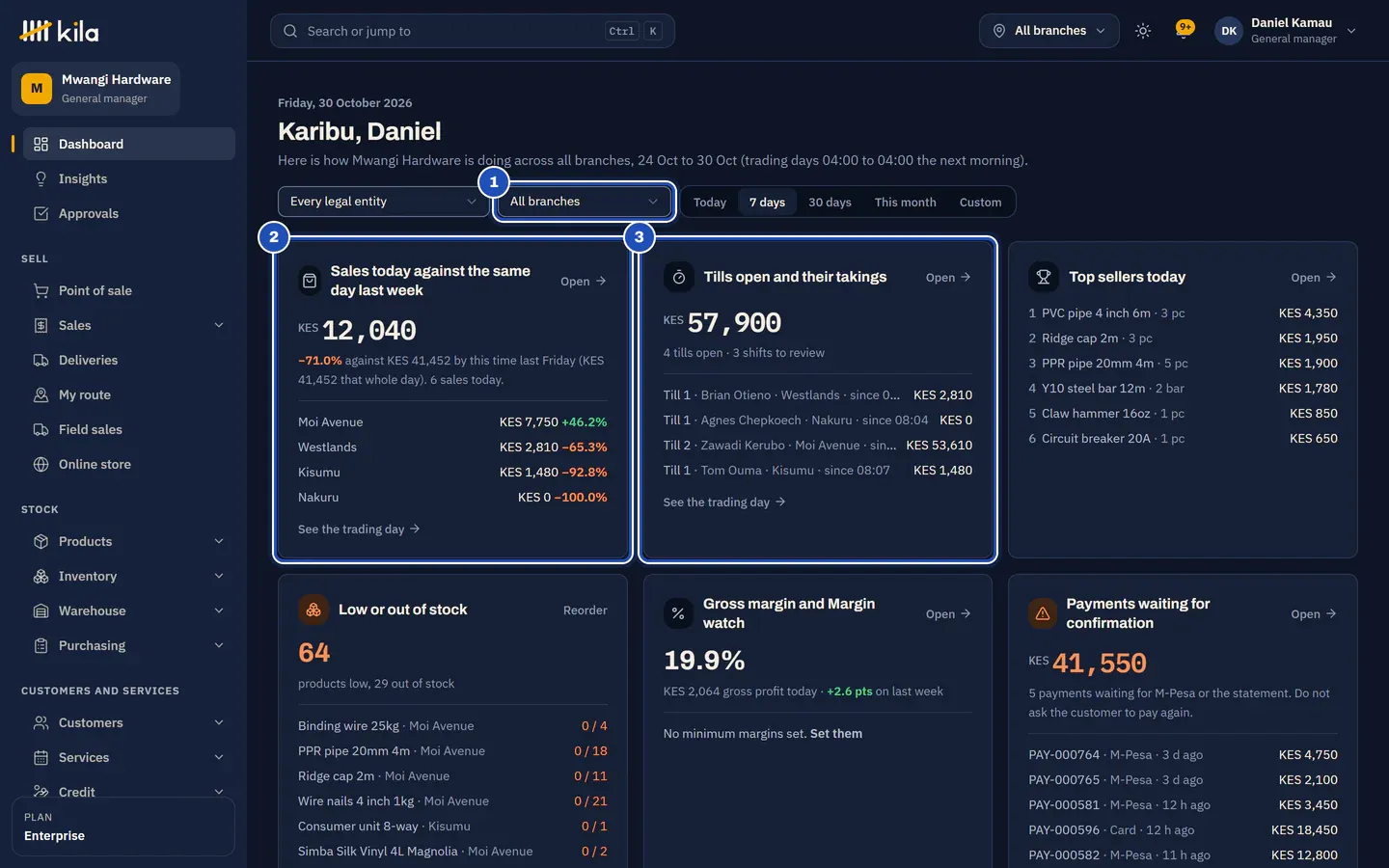
Task: Open the All branches filter dropdown
Action: [x=584, y=202]
